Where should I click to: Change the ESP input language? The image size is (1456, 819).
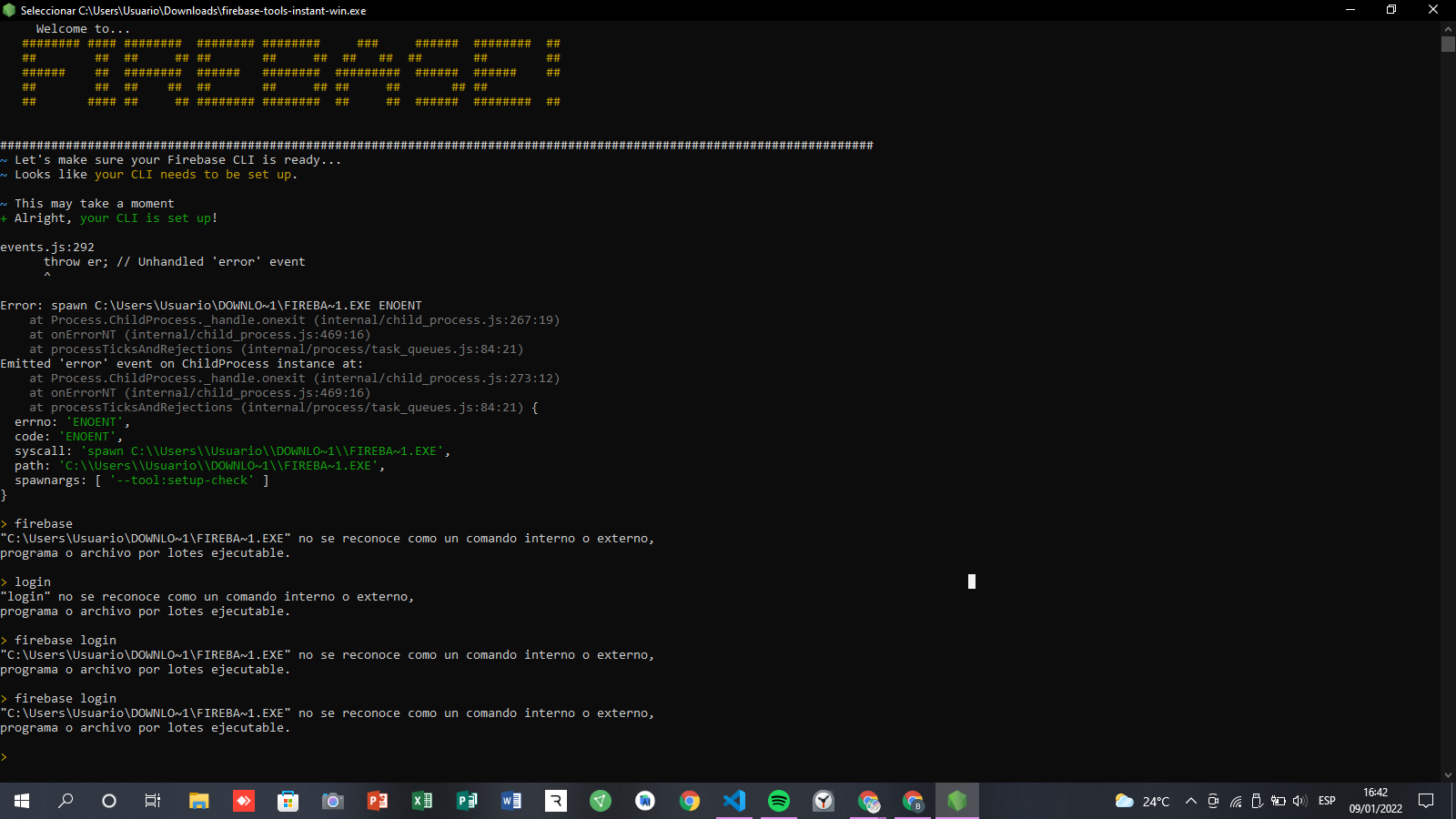click(x=1327, y=801)
